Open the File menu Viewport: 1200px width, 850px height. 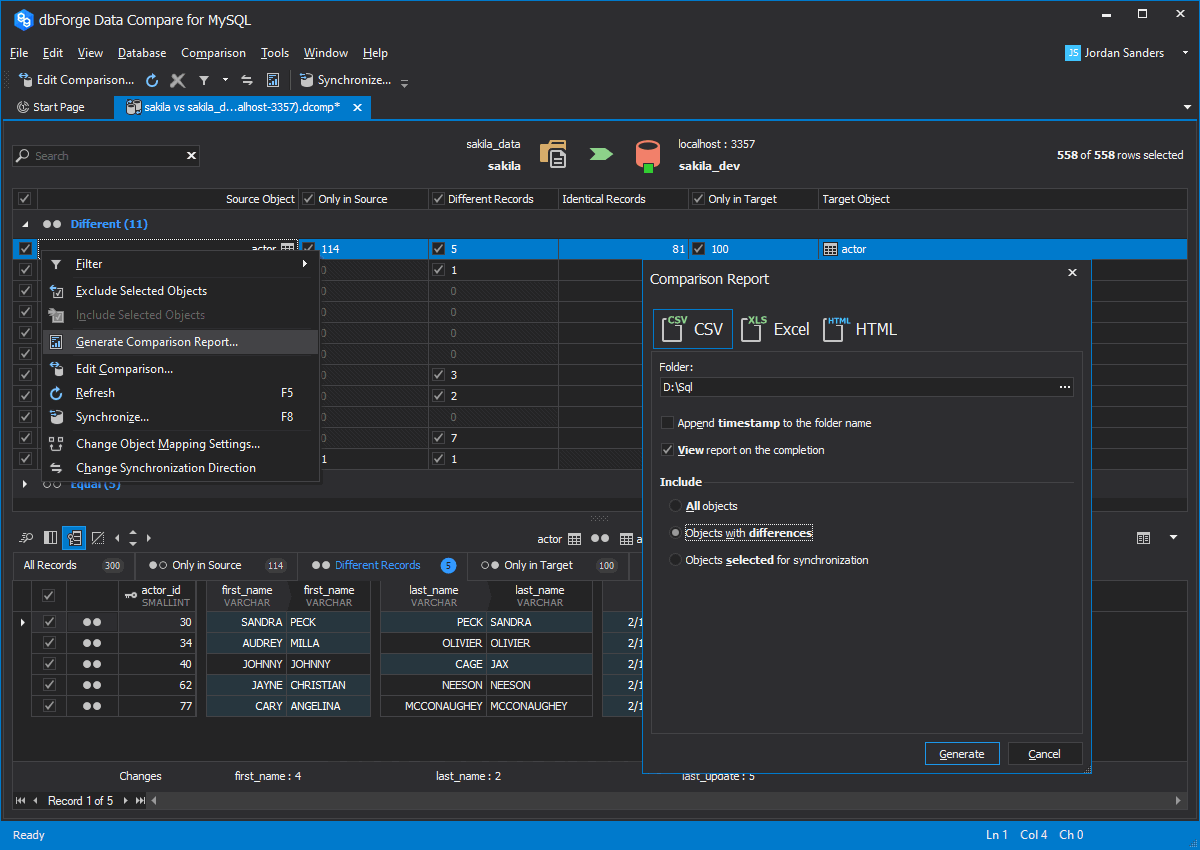19,53
